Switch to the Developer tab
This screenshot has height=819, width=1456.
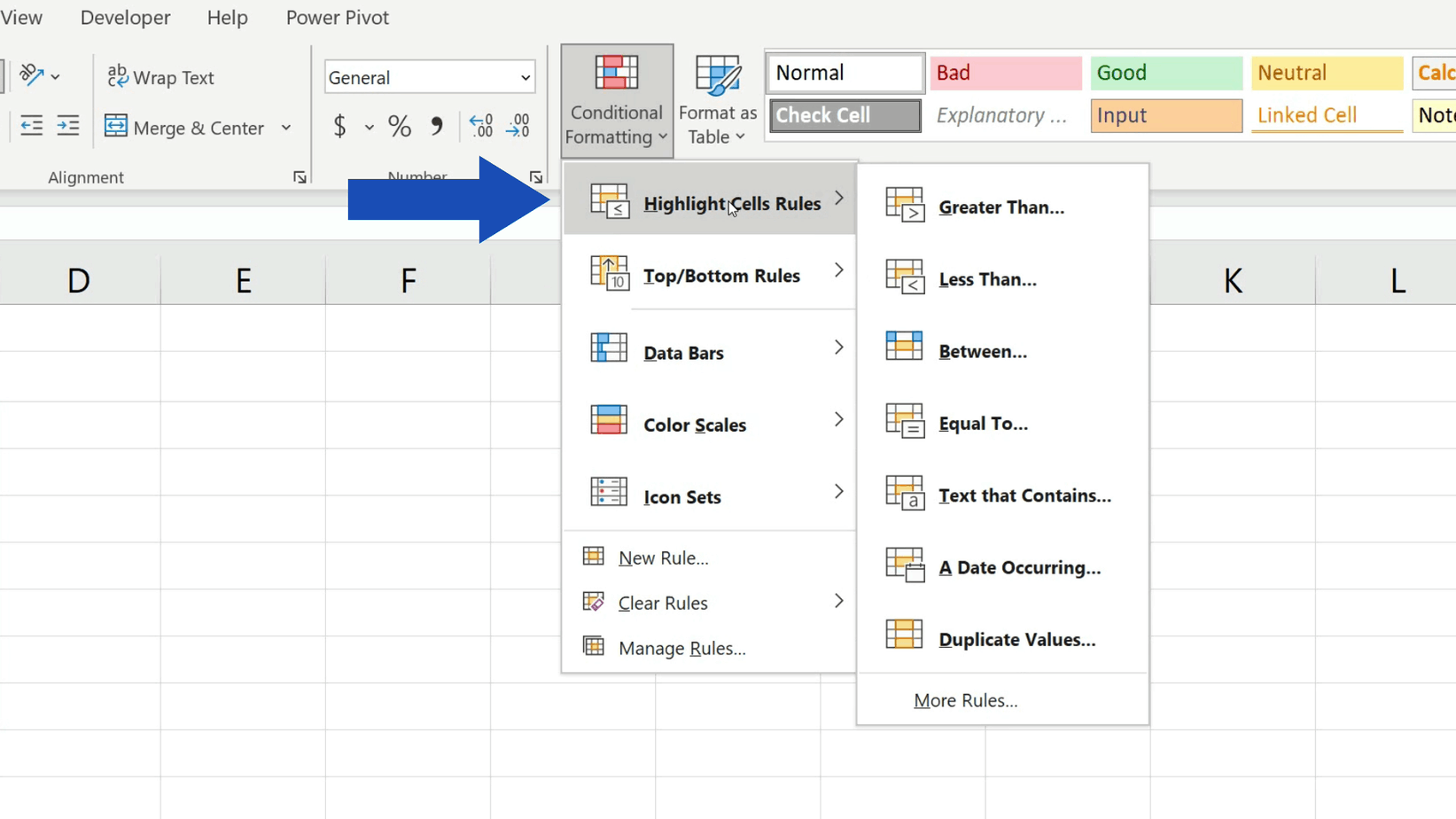pyautogui.click(x=124, y=17)
